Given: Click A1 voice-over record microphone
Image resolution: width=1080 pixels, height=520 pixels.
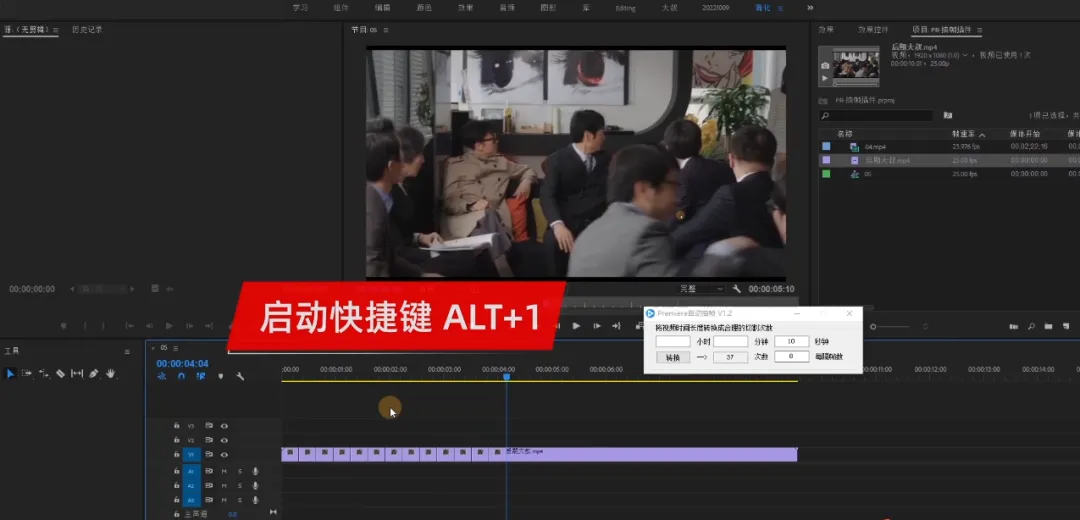Looking at the screenshot, I should 256,471.
